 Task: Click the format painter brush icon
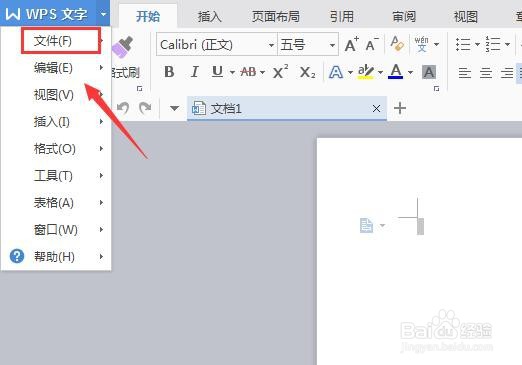pyautogui.click(x=122, y=47)
